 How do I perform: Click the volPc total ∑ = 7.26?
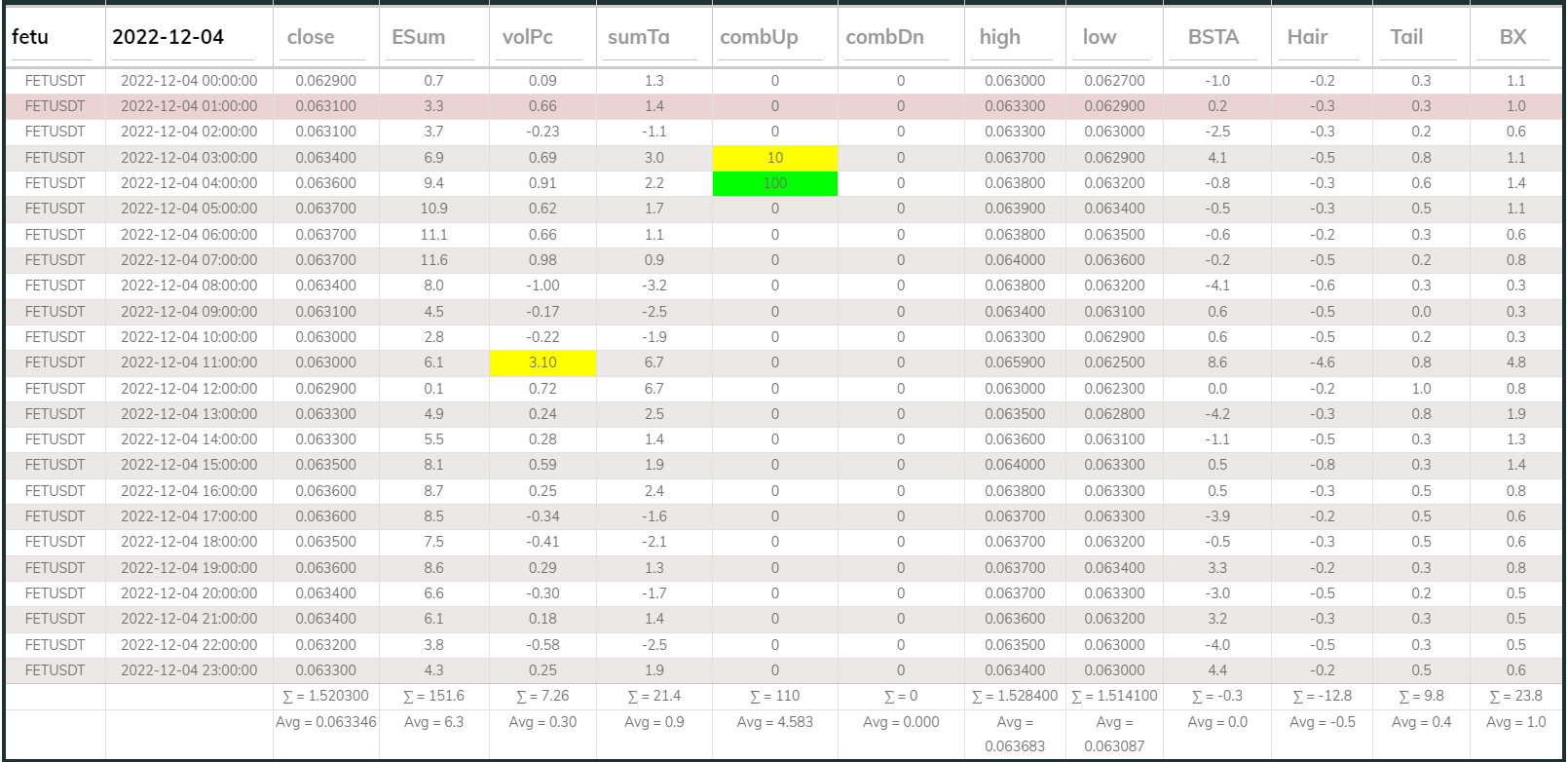coord(542,697)
